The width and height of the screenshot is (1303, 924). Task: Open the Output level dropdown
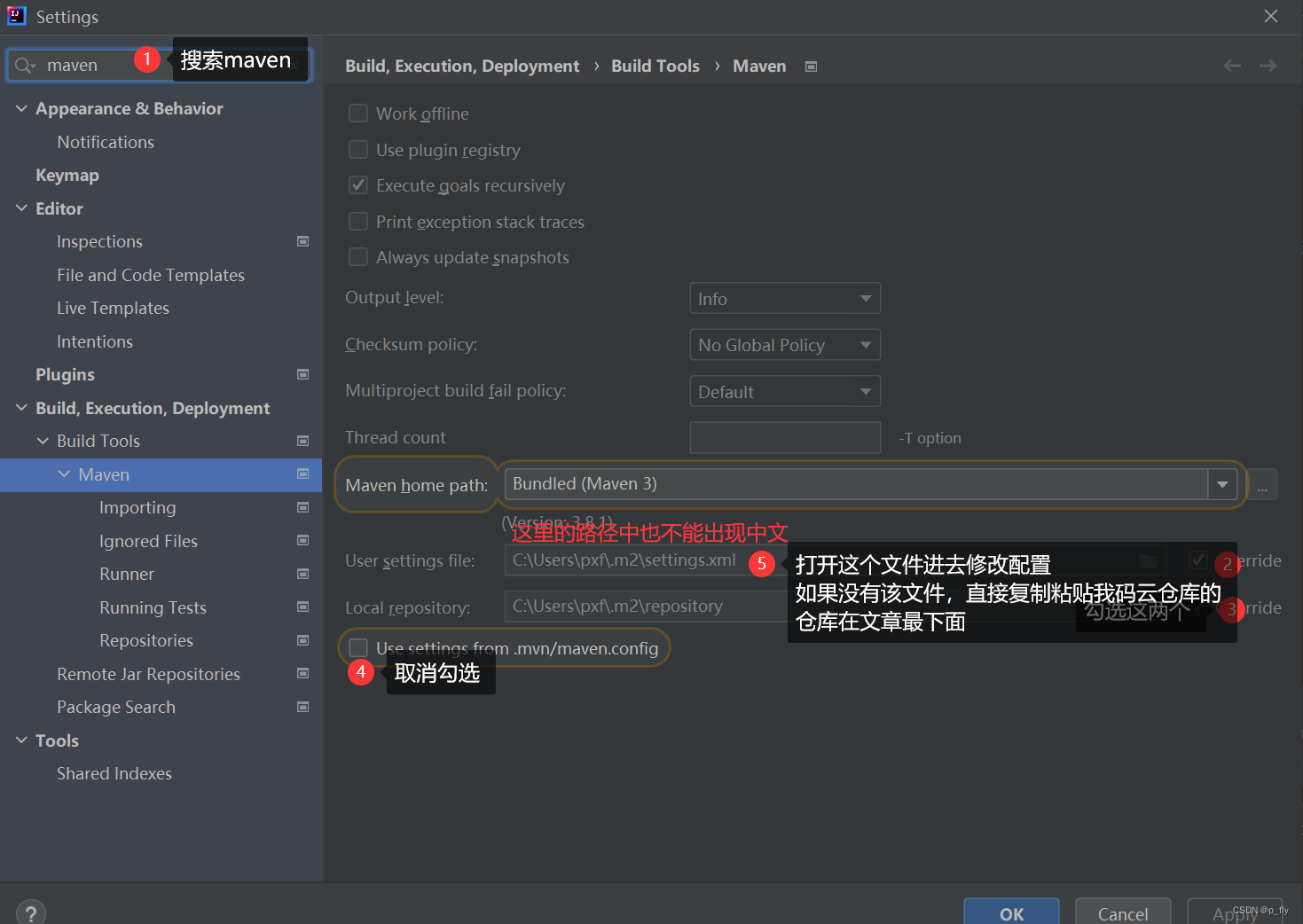785,299
